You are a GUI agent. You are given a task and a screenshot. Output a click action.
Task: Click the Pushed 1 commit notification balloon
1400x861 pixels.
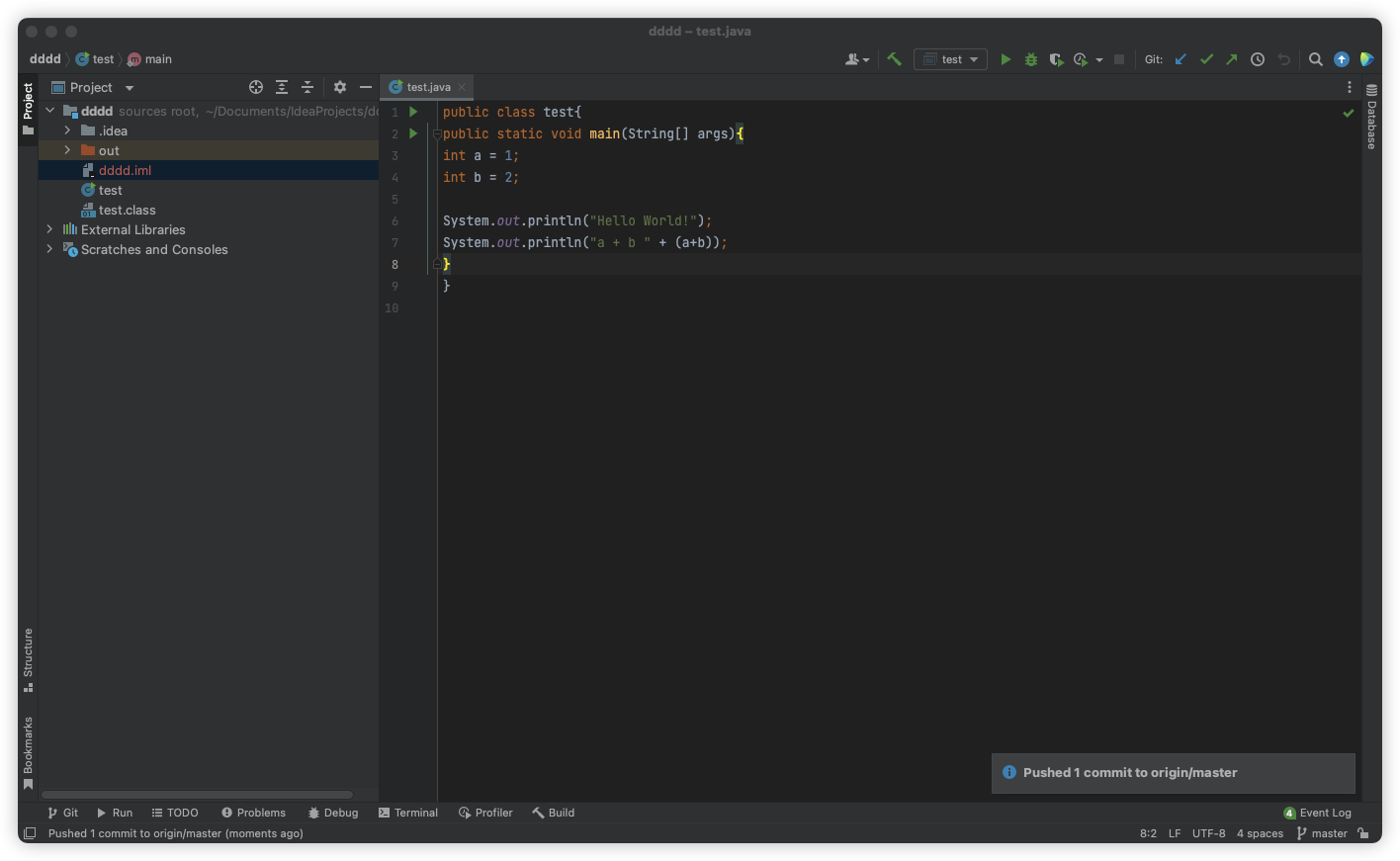pos(1173,773)
